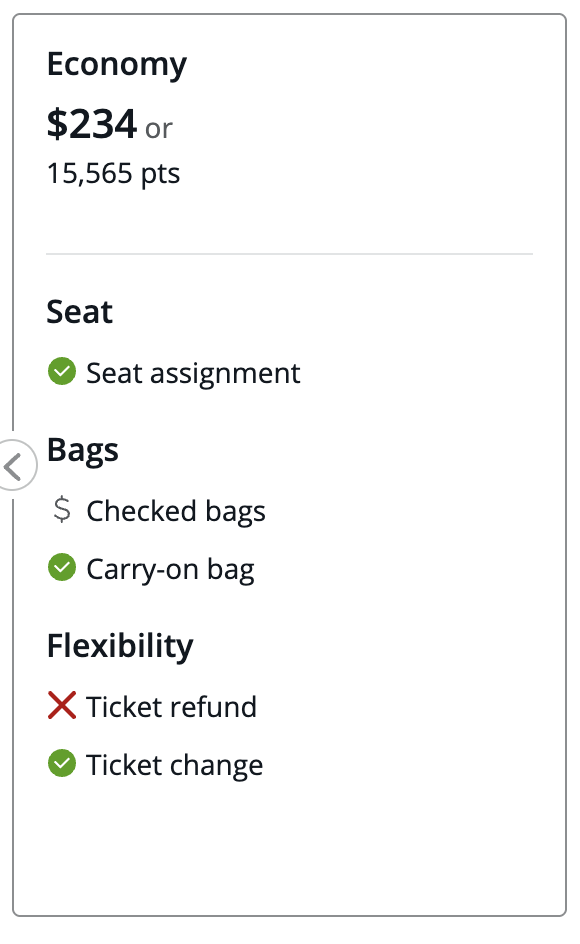Click green checkmark beside Seat assignment
The width and height of the screenshot is (580, 944).
(x=62, y=371)
